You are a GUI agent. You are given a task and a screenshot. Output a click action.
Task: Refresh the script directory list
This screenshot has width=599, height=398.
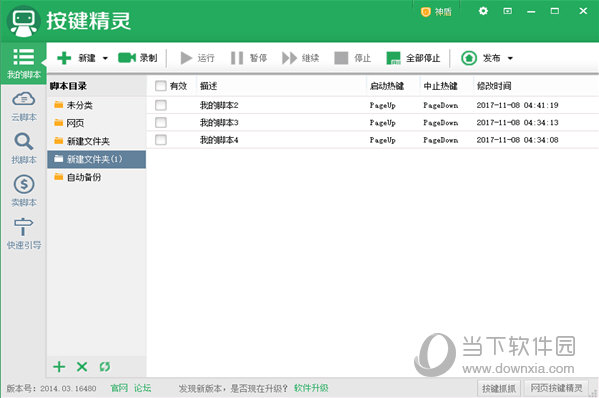coord(105,367)
